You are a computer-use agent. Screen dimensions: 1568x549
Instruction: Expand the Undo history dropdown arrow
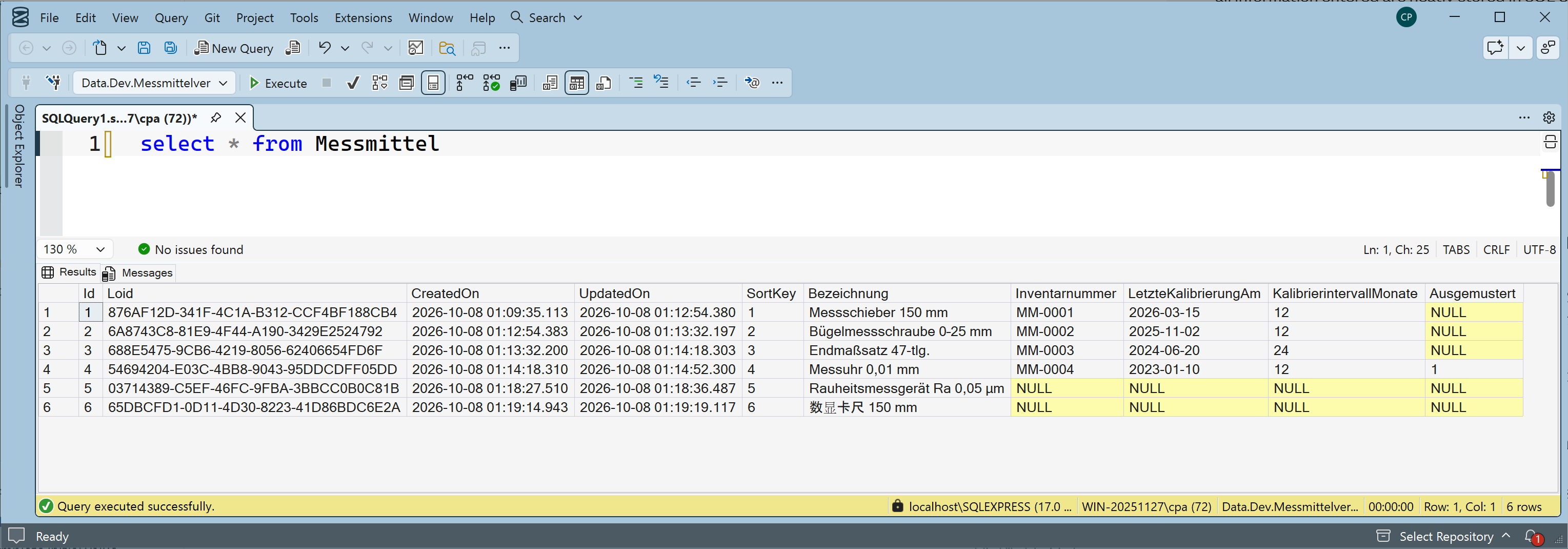[x=345, y=48]
